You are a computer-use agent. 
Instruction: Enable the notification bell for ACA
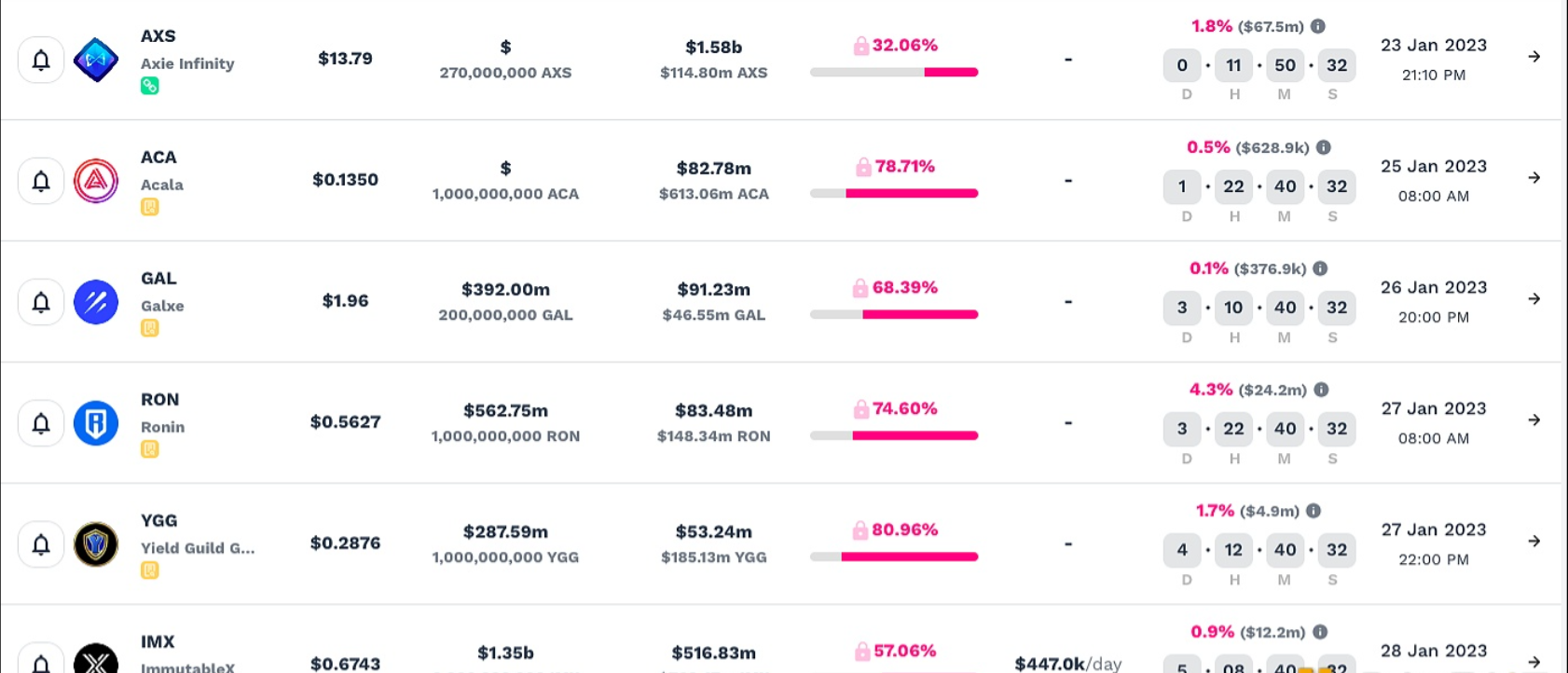41,181
